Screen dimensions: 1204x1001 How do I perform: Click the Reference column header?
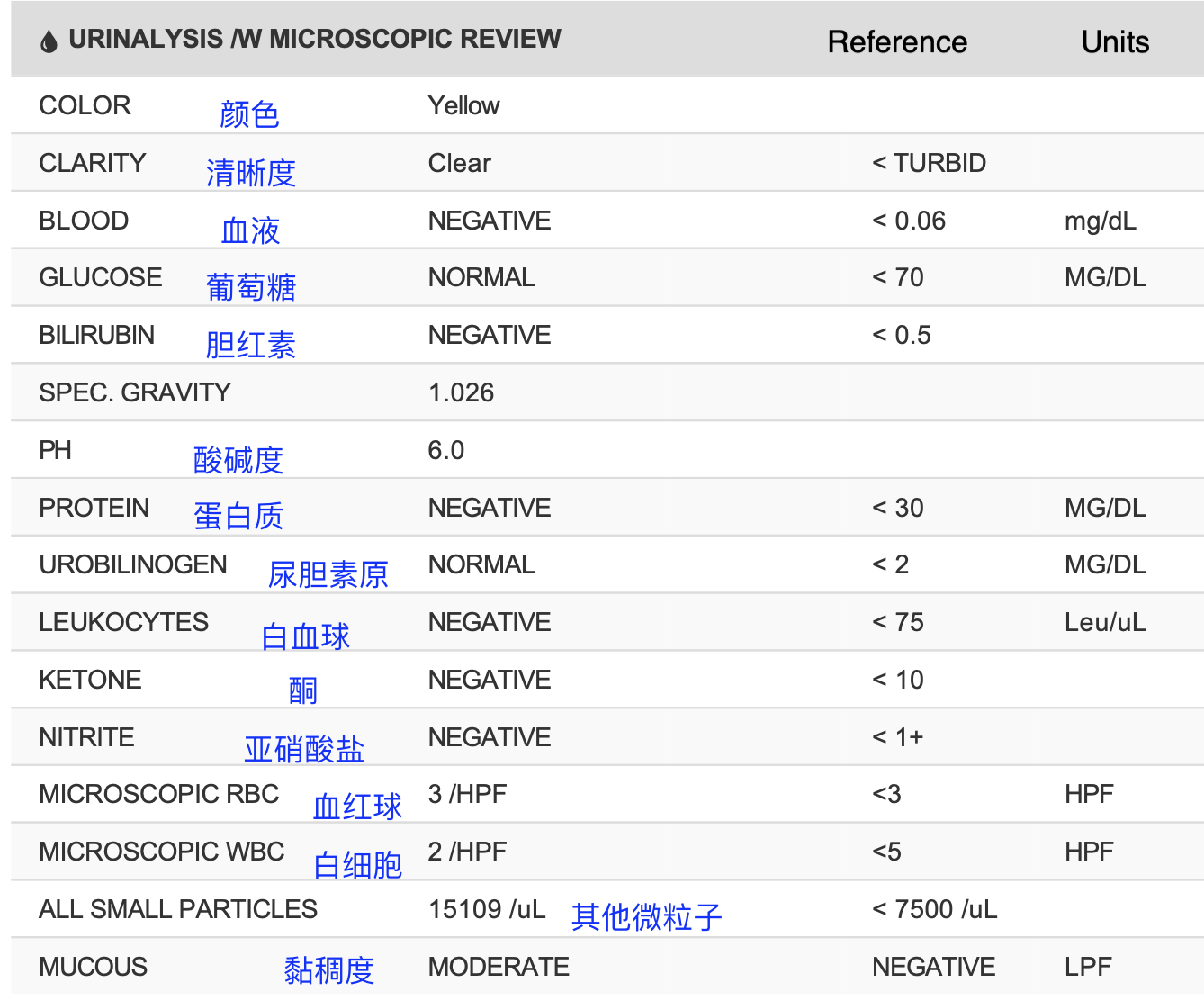(897, 42)
